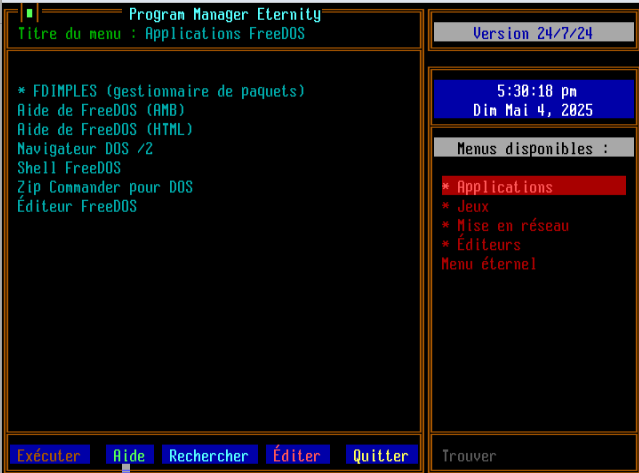This screenshot has width=639, height=473.
Task: Open Éditeur FreeDOS program entry
Action: pyautogui.click(x=77, y=206)
